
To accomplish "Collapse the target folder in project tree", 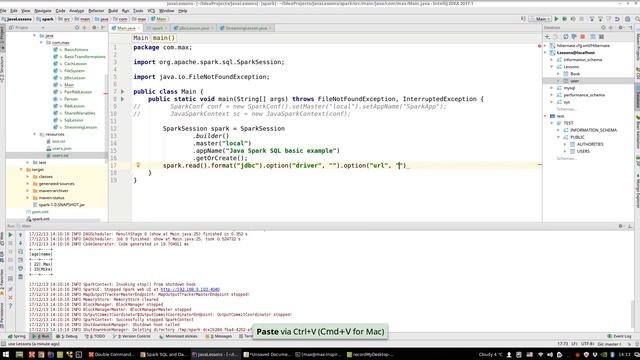I will coord(21,169).
